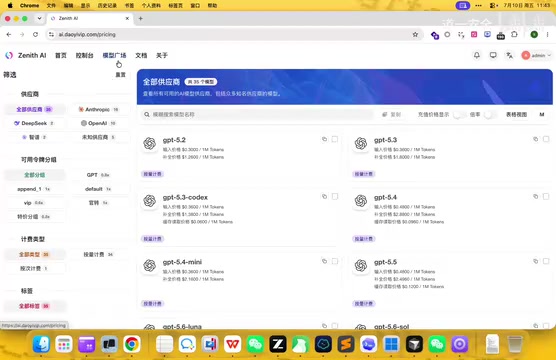Click the Chrome address bar URL
556x360 pixels.
[x=87, y=34]
